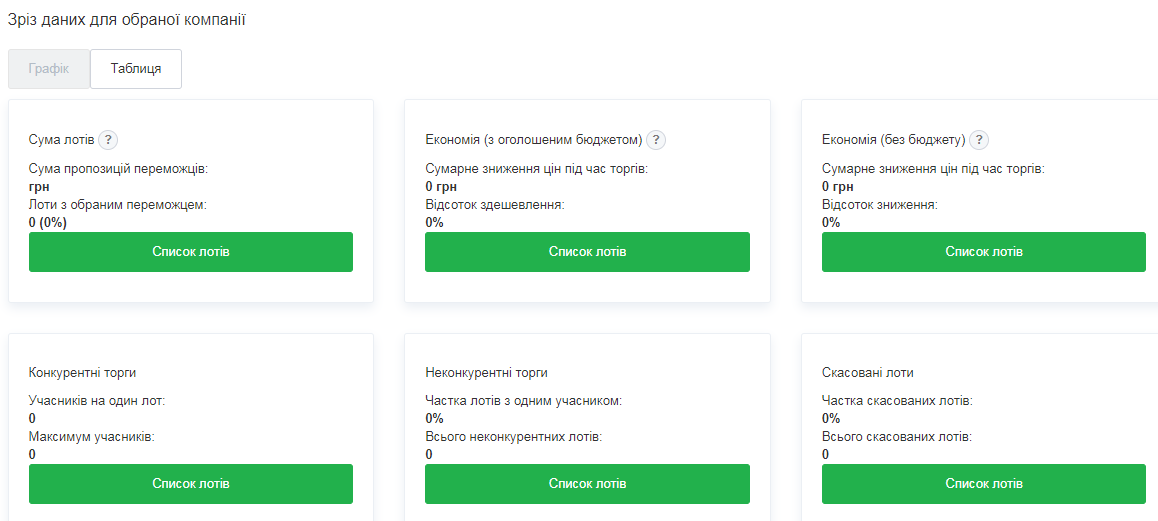
Task: Select the Таблиця tab
Action: point(136,69)
